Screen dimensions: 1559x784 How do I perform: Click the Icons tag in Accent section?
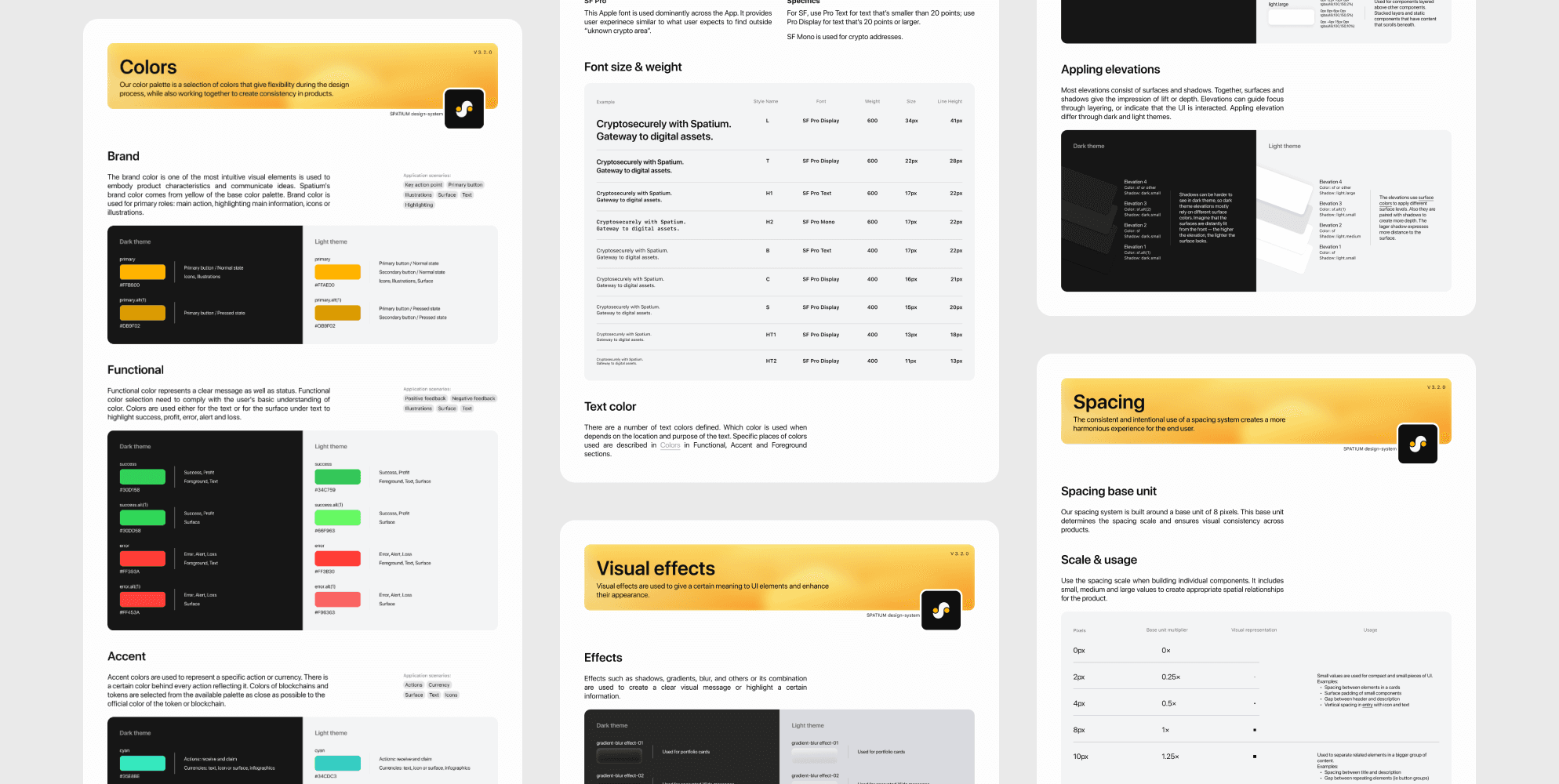pos(451,695)
